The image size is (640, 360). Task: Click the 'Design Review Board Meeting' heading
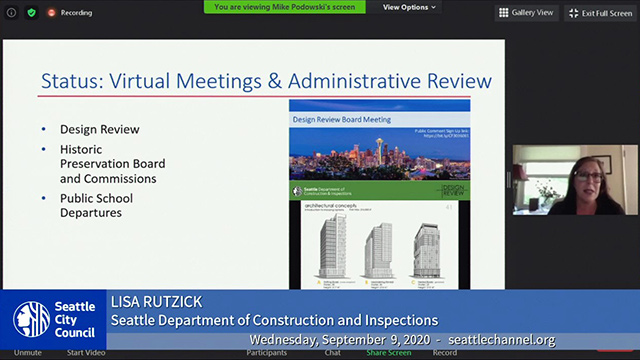[342, 120]
